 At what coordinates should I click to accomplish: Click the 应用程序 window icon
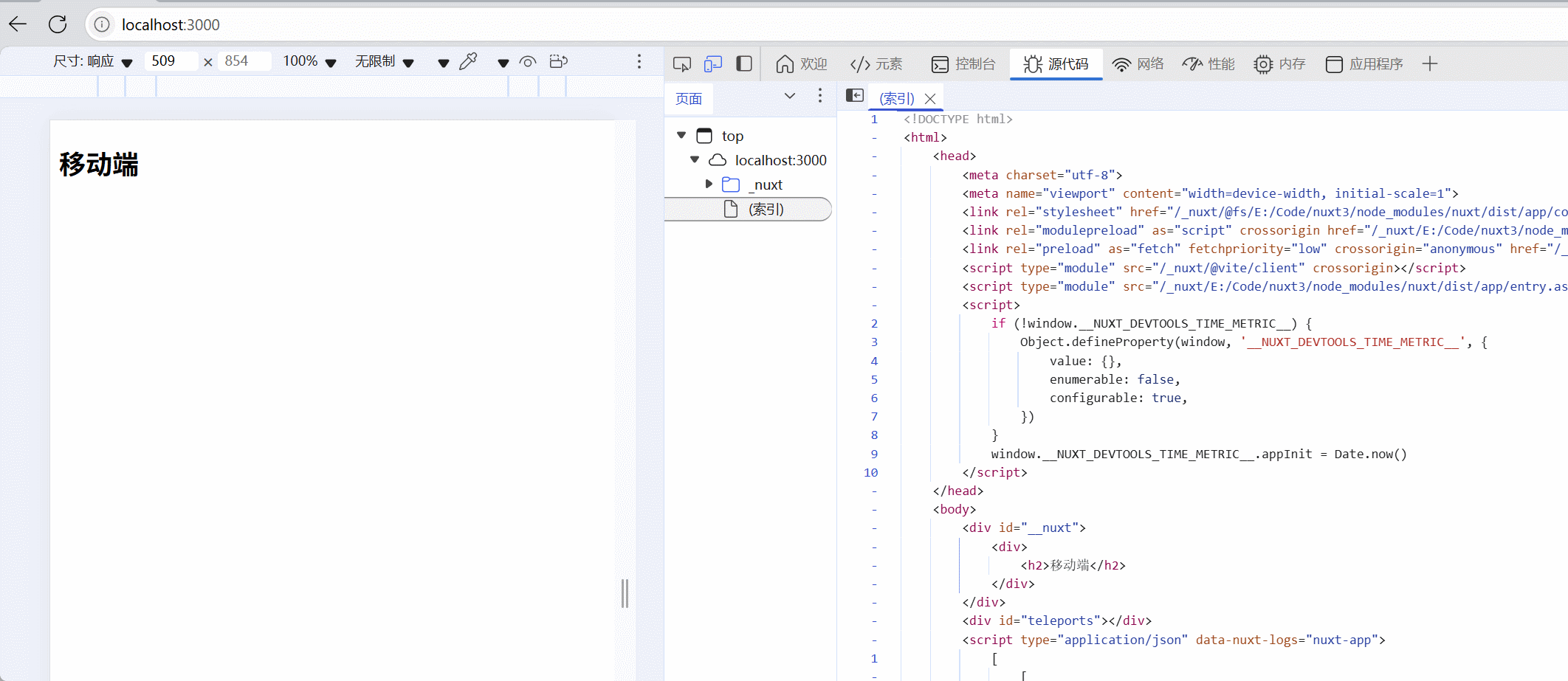[1334, 64]
